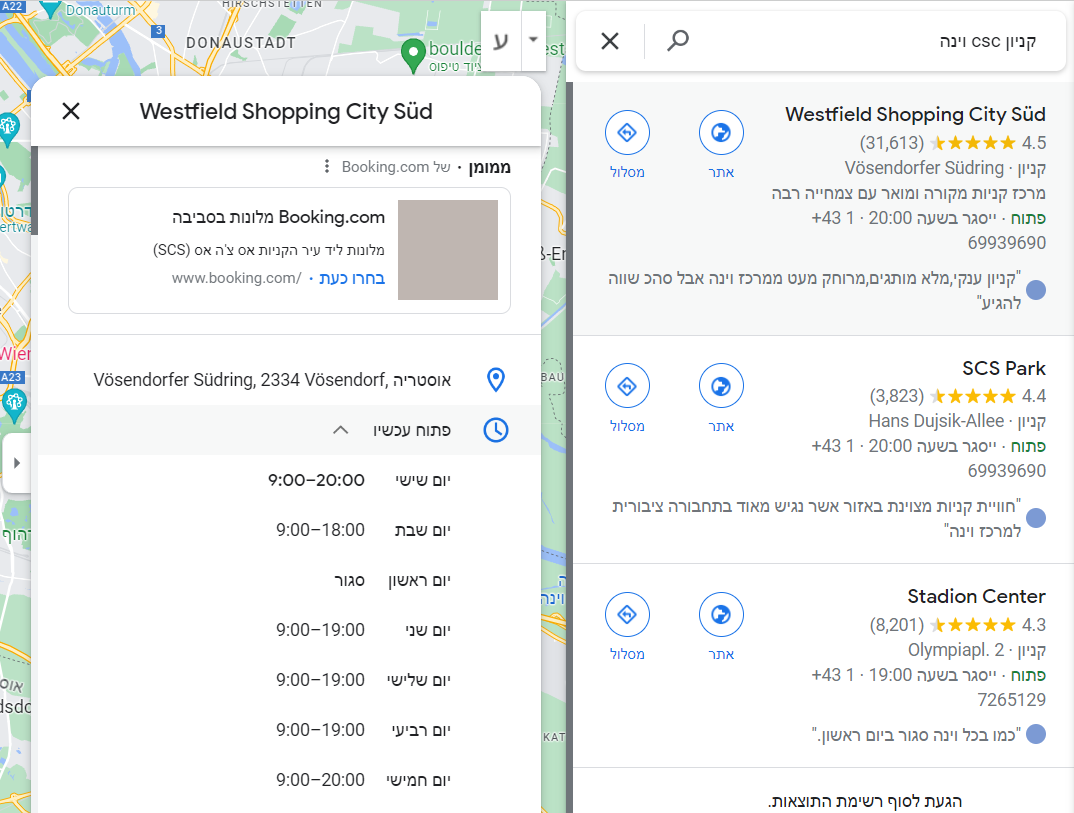This screenshot has height=813, width=1074.
Task: Click the 'Hans Dujsik-Allee · קניון' address line
Action: pyautogui.click(x=957, y=421)
